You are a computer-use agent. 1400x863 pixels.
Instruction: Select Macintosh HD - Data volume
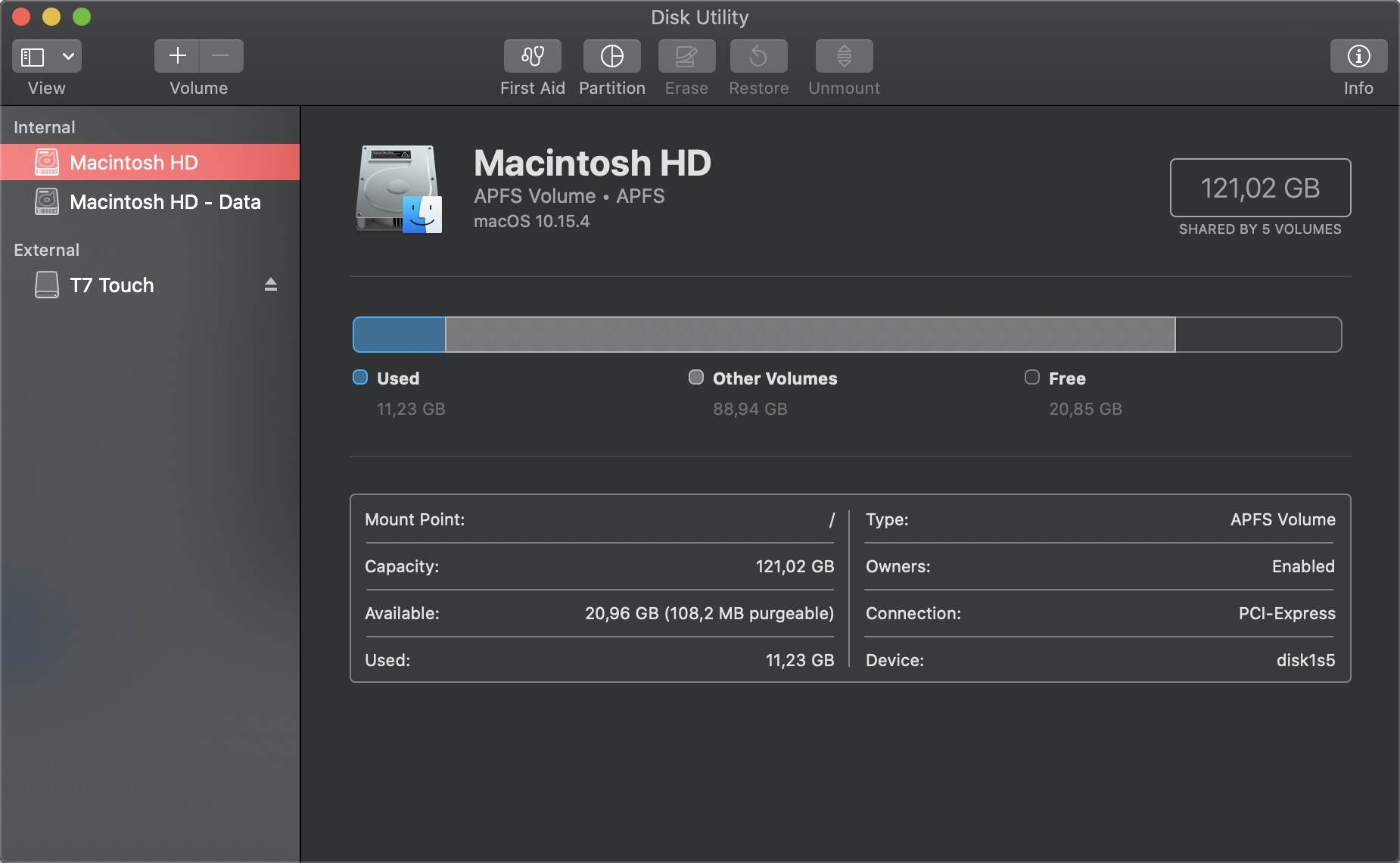tap(150, 201)
